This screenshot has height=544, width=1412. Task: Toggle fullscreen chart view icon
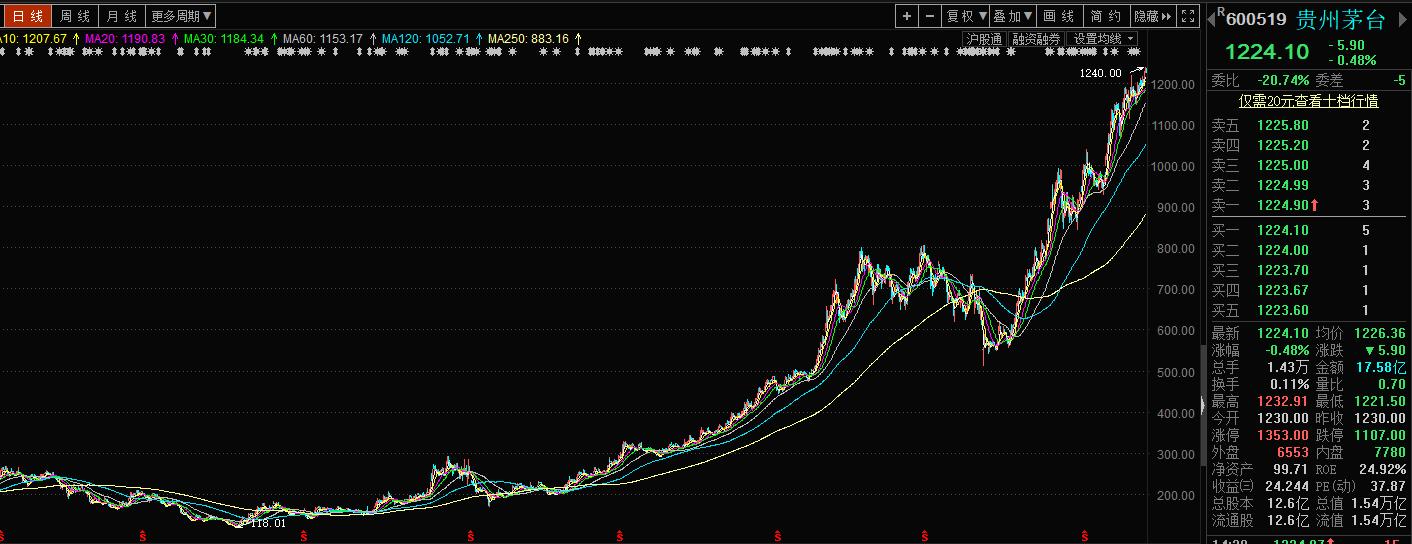[1187, 16]
